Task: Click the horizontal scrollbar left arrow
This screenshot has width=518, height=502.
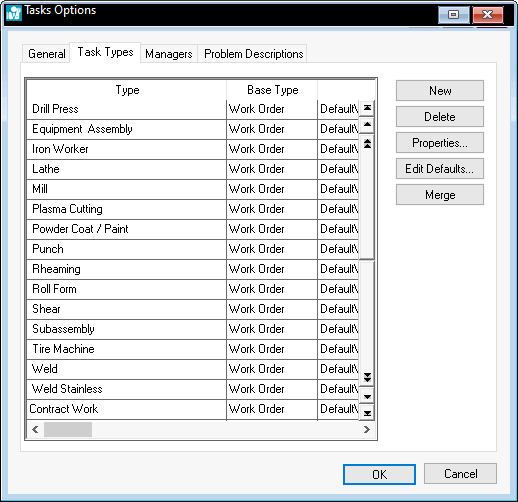Action: pos(35,429)
